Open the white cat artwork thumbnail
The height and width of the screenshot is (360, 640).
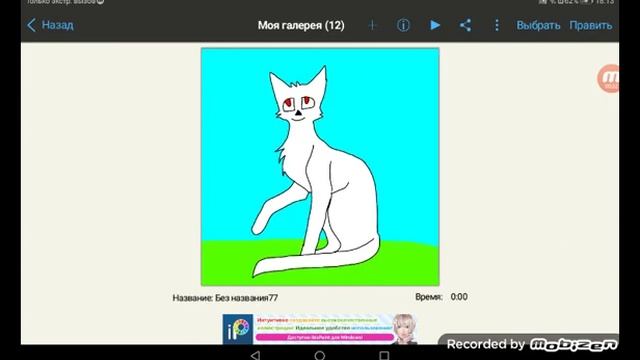320,167
